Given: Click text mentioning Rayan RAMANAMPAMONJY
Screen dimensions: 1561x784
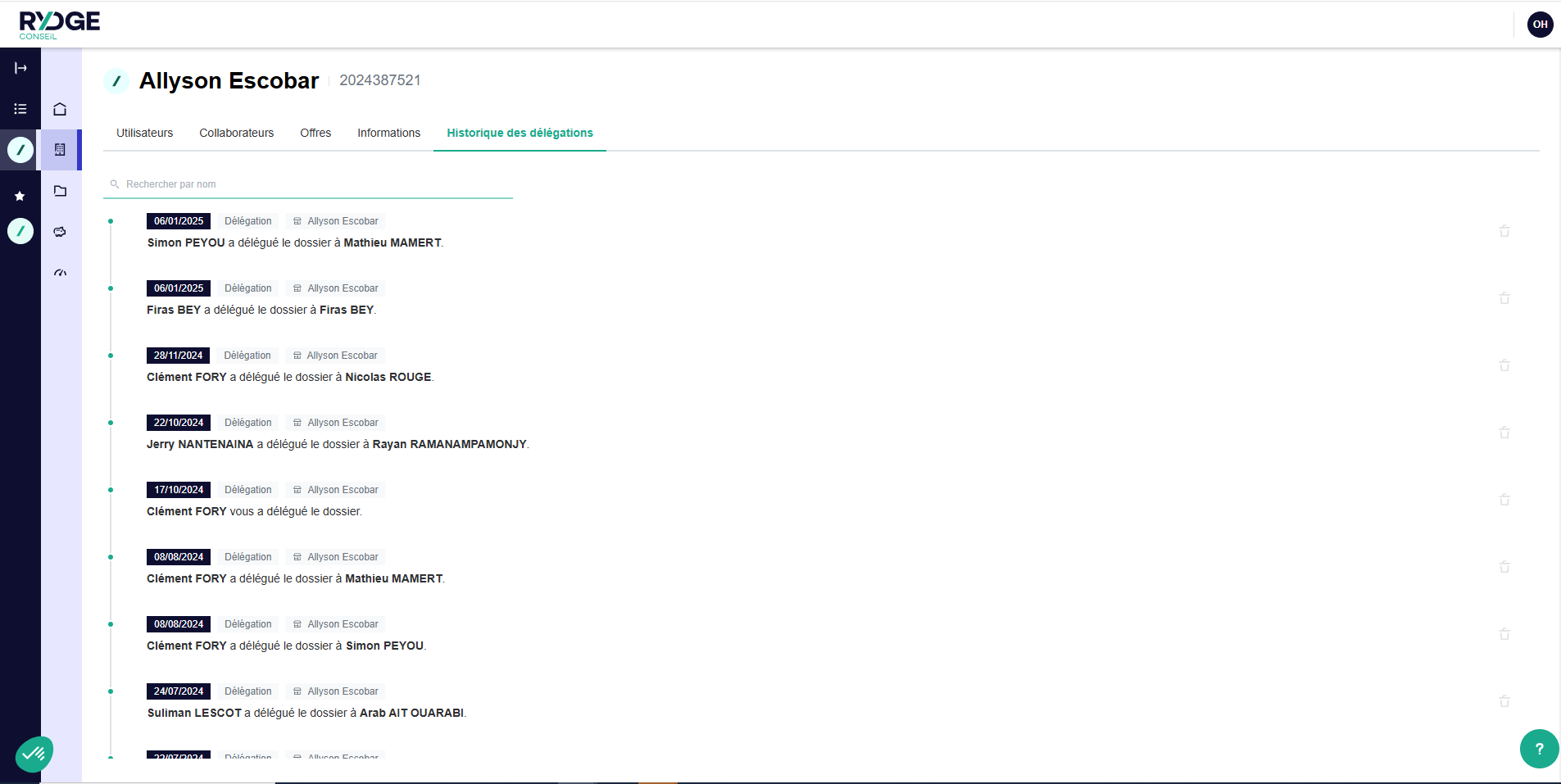Looking at the screenshot, I should click(x=338, y=444).
